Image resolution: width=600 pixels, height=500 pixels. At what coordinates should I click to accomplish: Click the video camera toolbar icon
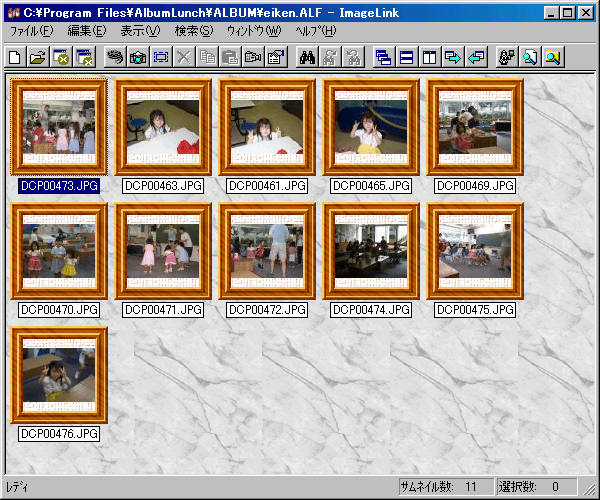click(253, 58)
